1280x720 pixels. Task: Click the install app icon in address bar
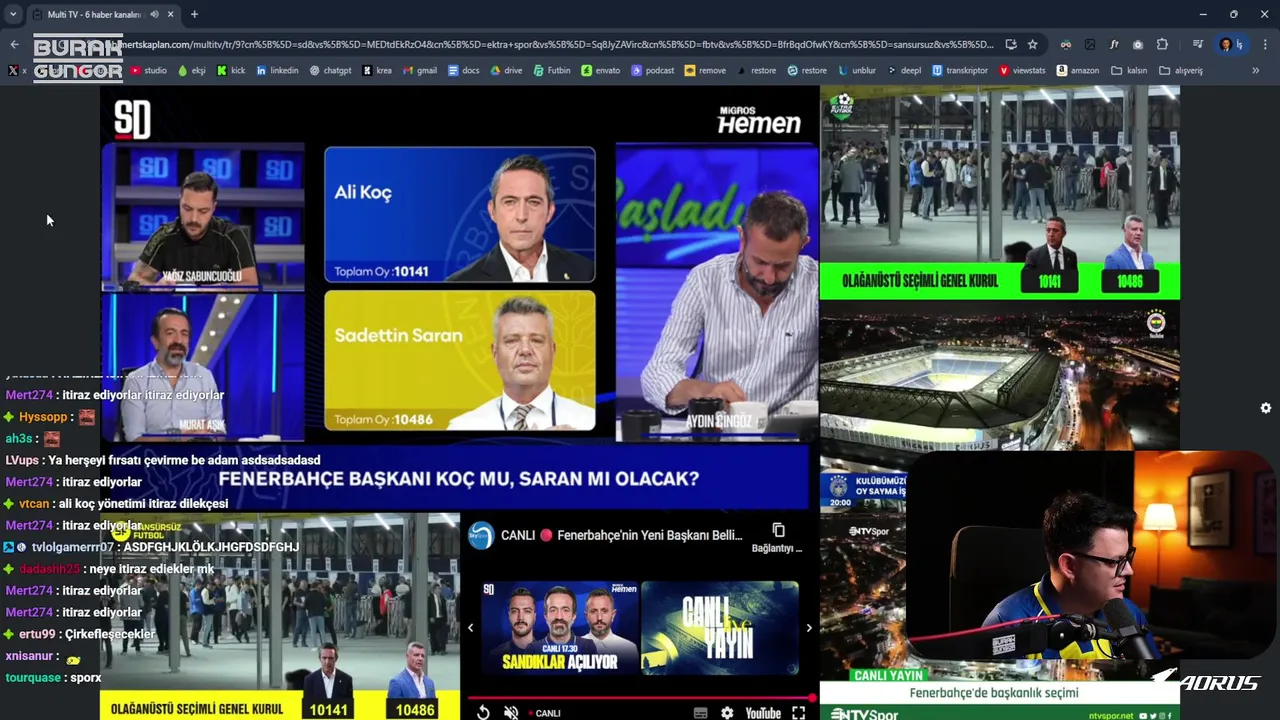[x=1011, y=44]
